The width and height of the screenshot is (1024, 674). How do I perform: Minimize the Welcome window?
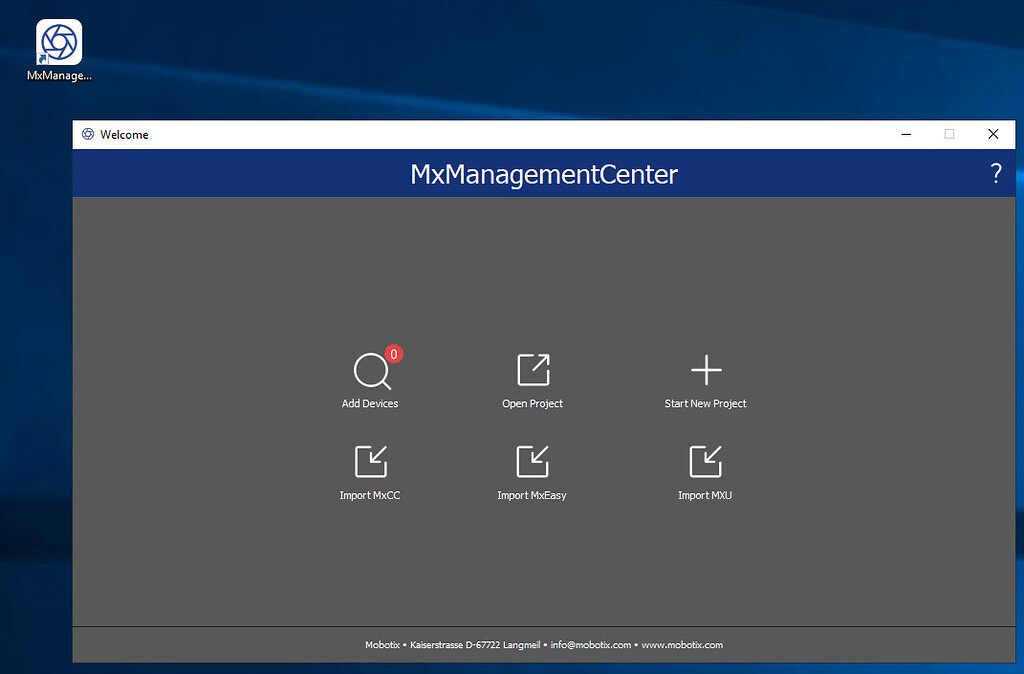point(906,134)
